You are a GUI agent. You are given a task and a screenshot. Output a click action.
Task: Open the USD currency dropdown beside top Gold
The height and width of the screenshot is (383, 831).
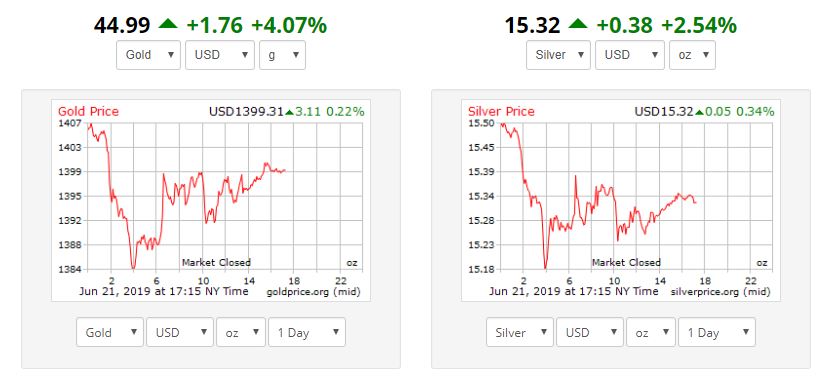220,55
